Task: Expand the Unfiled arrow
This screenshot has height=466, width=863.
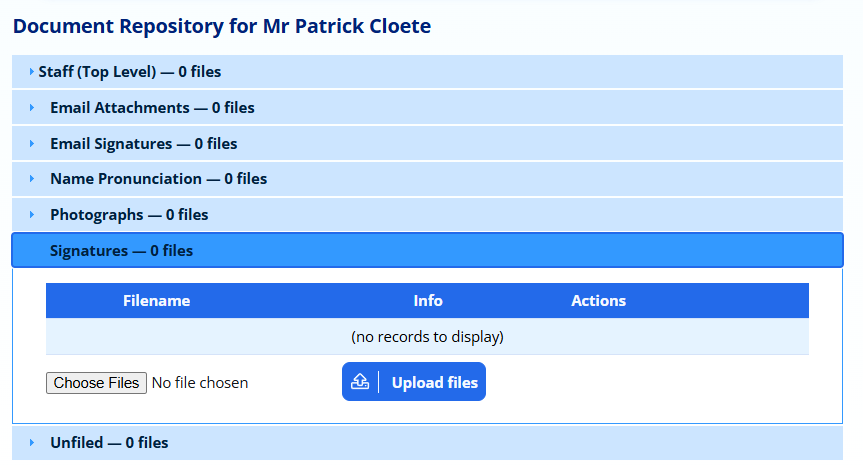Action: pos(32,443)
